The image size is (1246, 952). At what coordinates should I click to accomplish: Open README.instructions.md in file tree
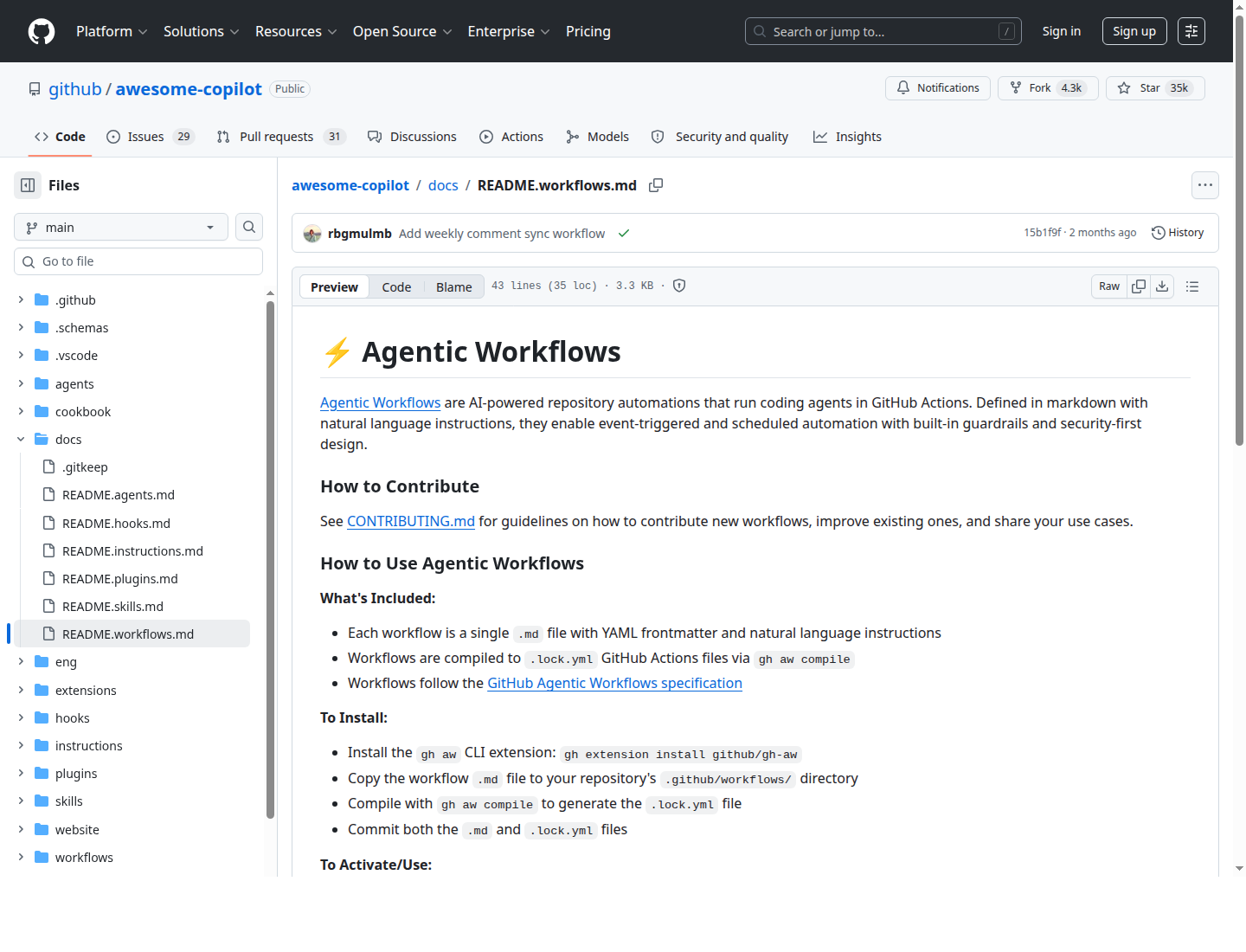pos(132,551)
